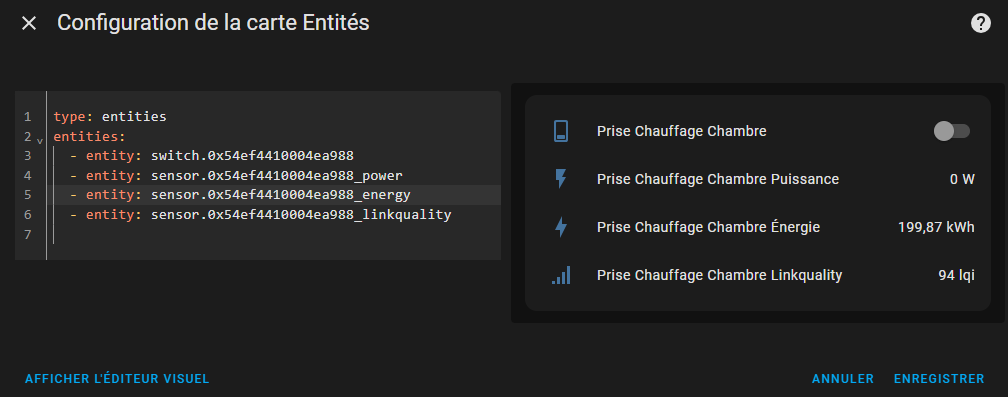Toggle the Prise Chauffage Chambre switch
Screen dimensions: 1008x397
click(x=951, y=131)
